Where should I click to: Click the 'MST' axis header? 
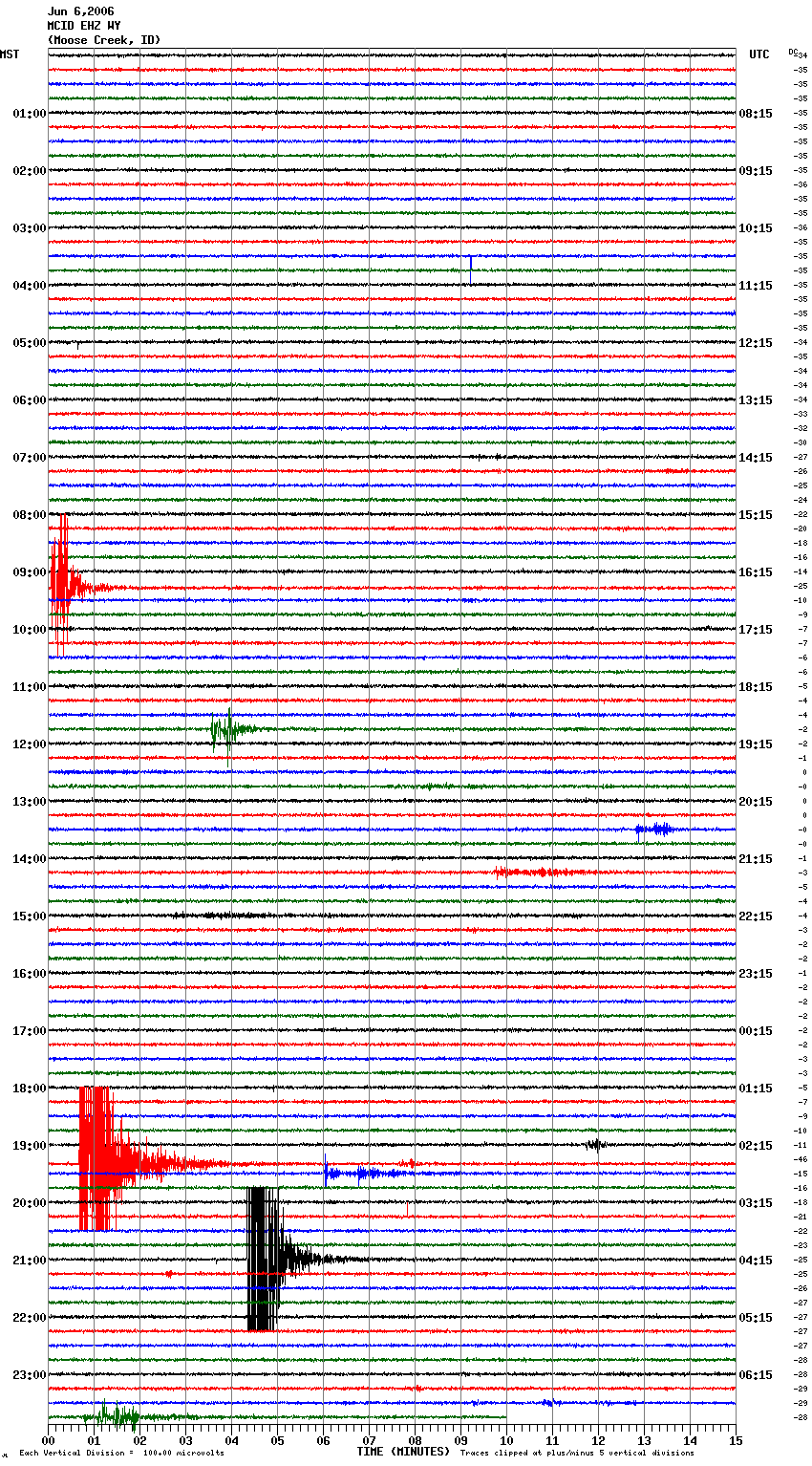point(10,54)
